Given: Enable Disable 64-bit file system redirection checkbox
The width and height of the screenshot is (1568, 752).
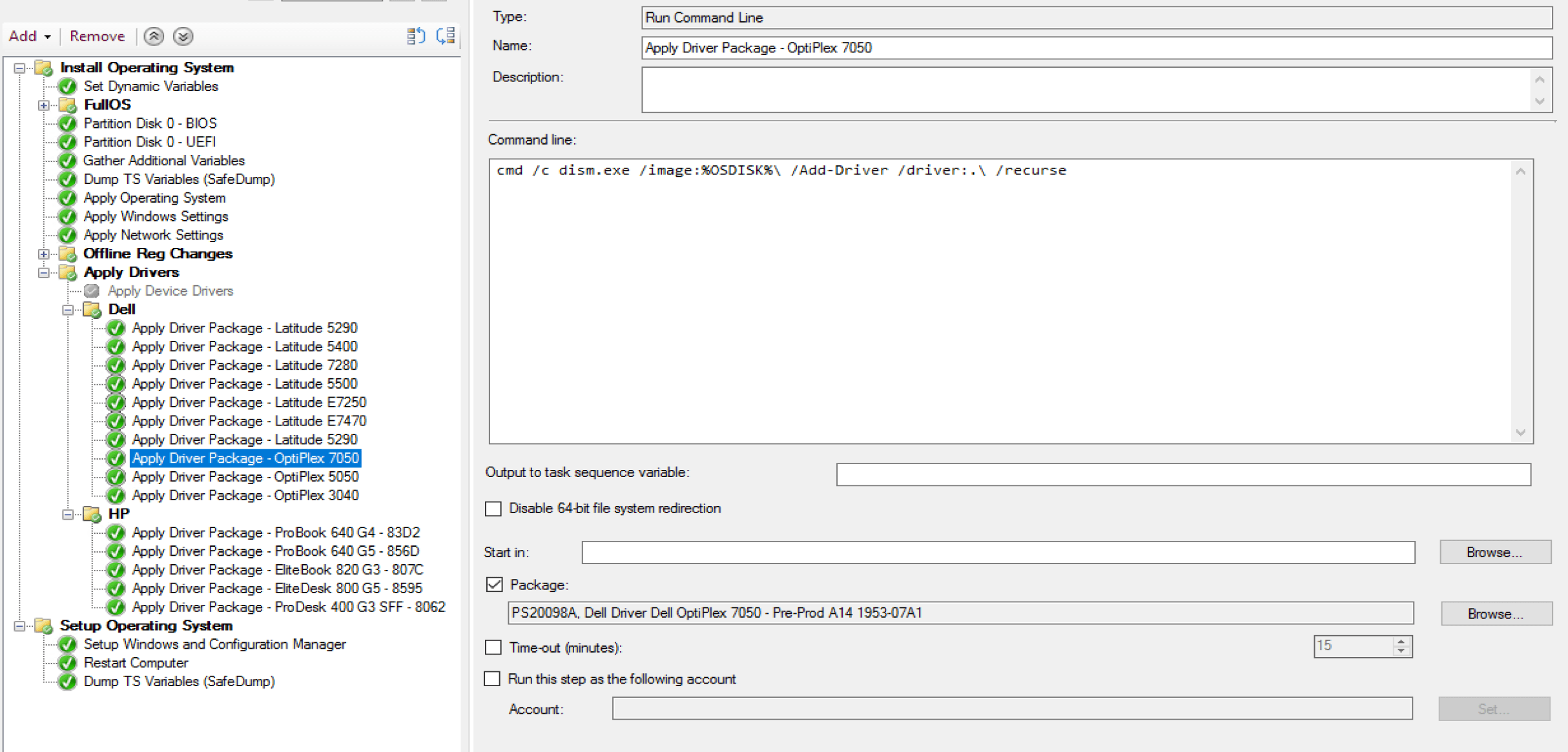Looking at the screenshot, I should [493, 509].
